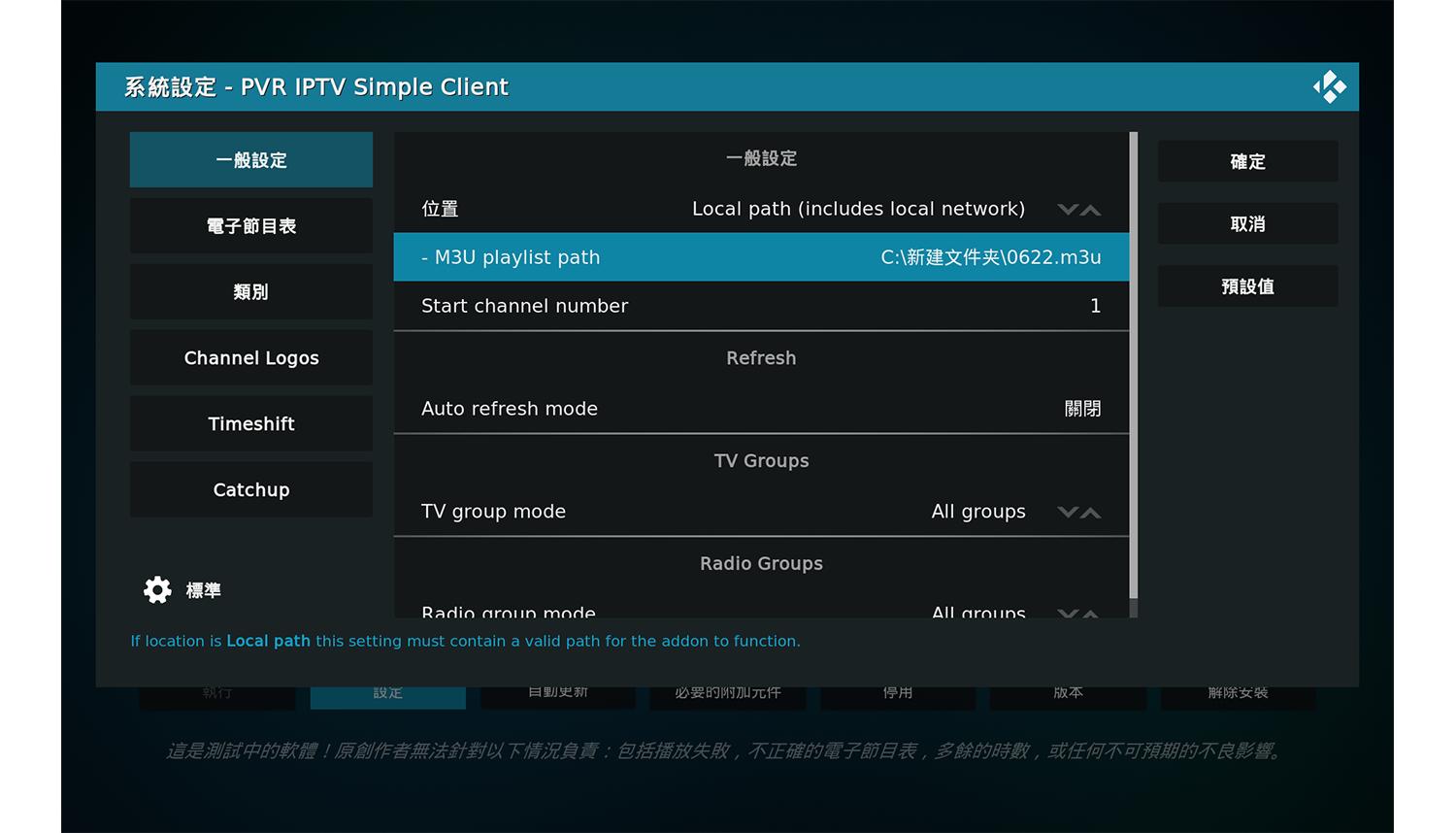The image size is (1456, 833).
Task: Click the 'All groups' value of TV group mode
Action: coord(978,512)
